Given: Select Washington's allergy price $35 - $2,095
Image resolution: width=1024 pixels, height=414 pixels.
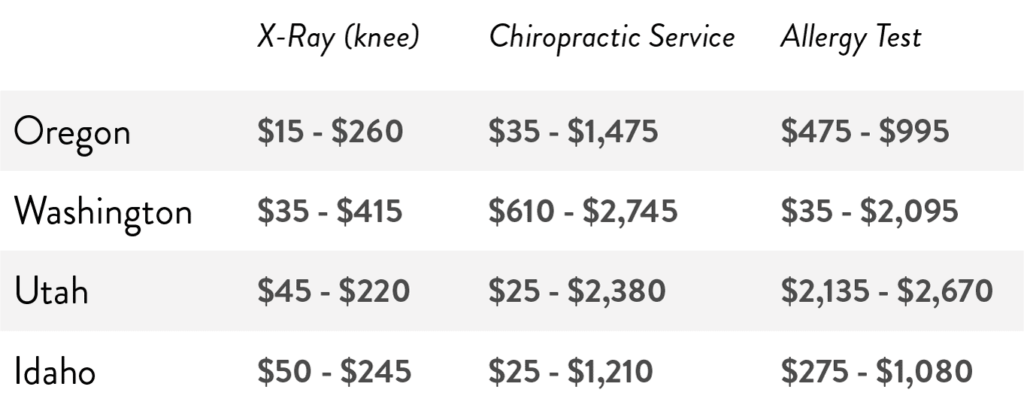Looking at the screenshot, I should (869, 211).
